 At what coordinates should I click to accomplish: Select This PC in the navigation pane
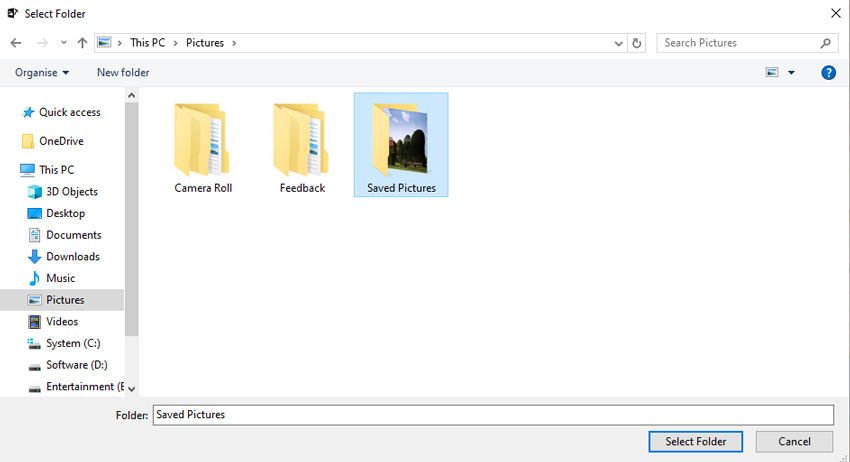(56, 170)
